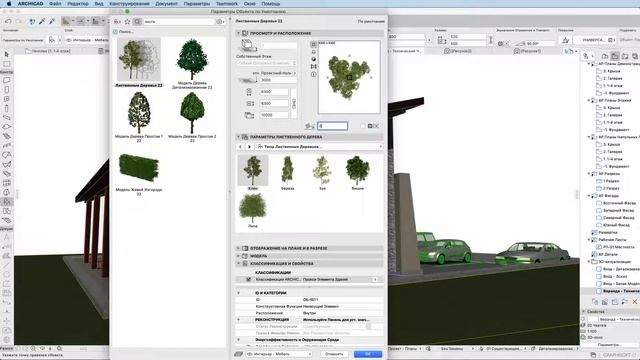Select the Липа tree type thumbnail
The height and width of the screenshot is (360, 640).
(x=253, y=210)
